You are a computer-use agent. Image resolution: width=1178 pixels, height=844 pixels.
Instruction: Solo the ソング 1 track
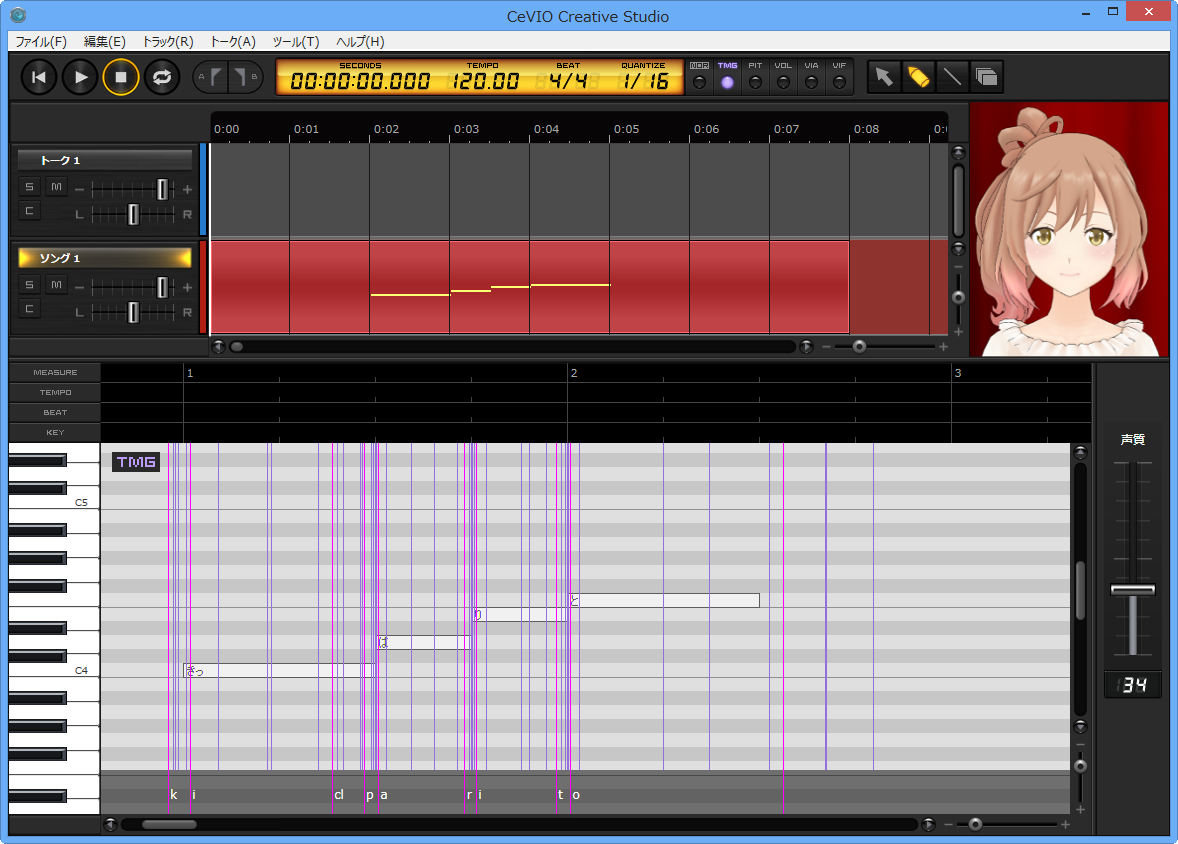pos(29,284)
